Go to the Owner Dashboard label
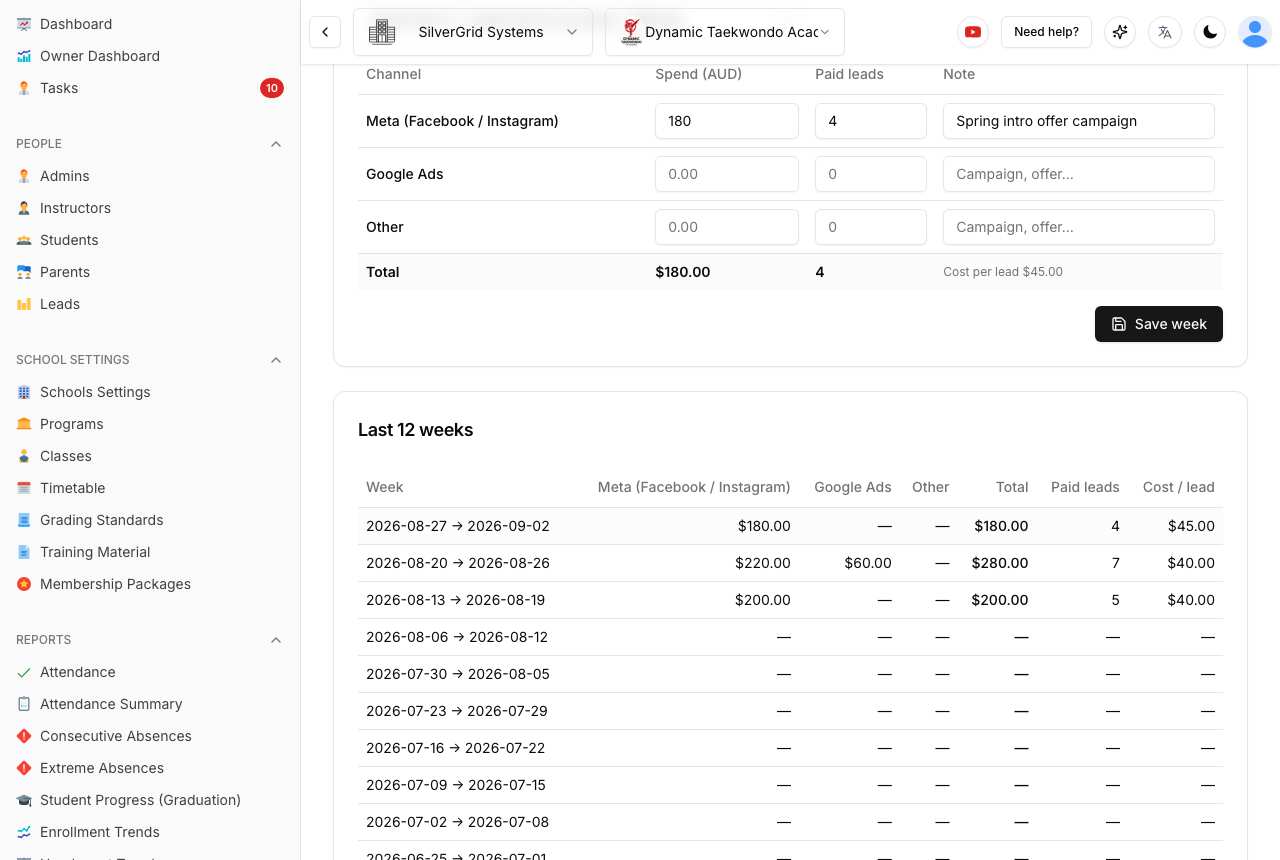Viewport: 1280px width, 860px height. point(100,56)
